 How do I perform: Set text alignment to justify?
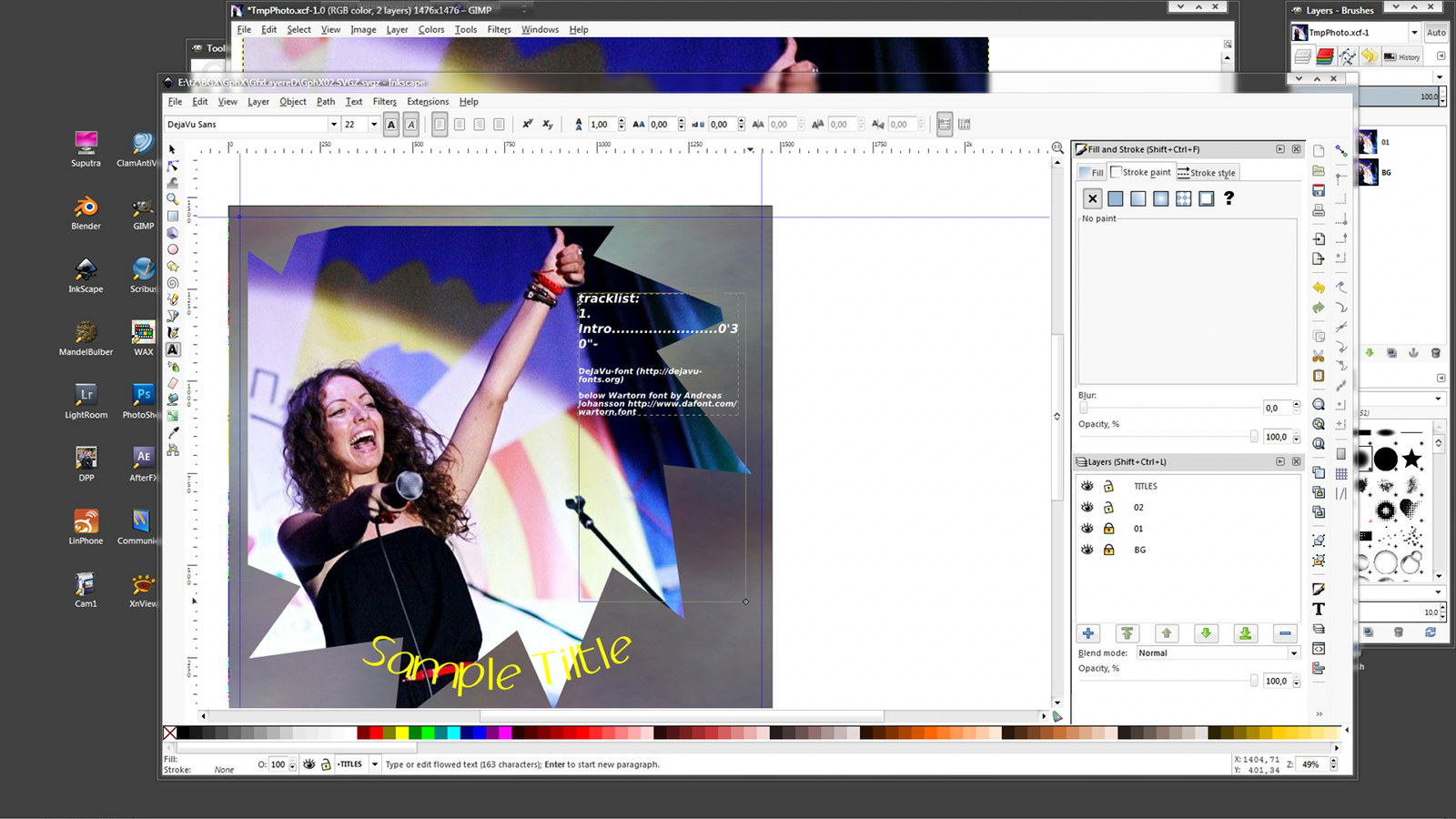pos(499,125)
